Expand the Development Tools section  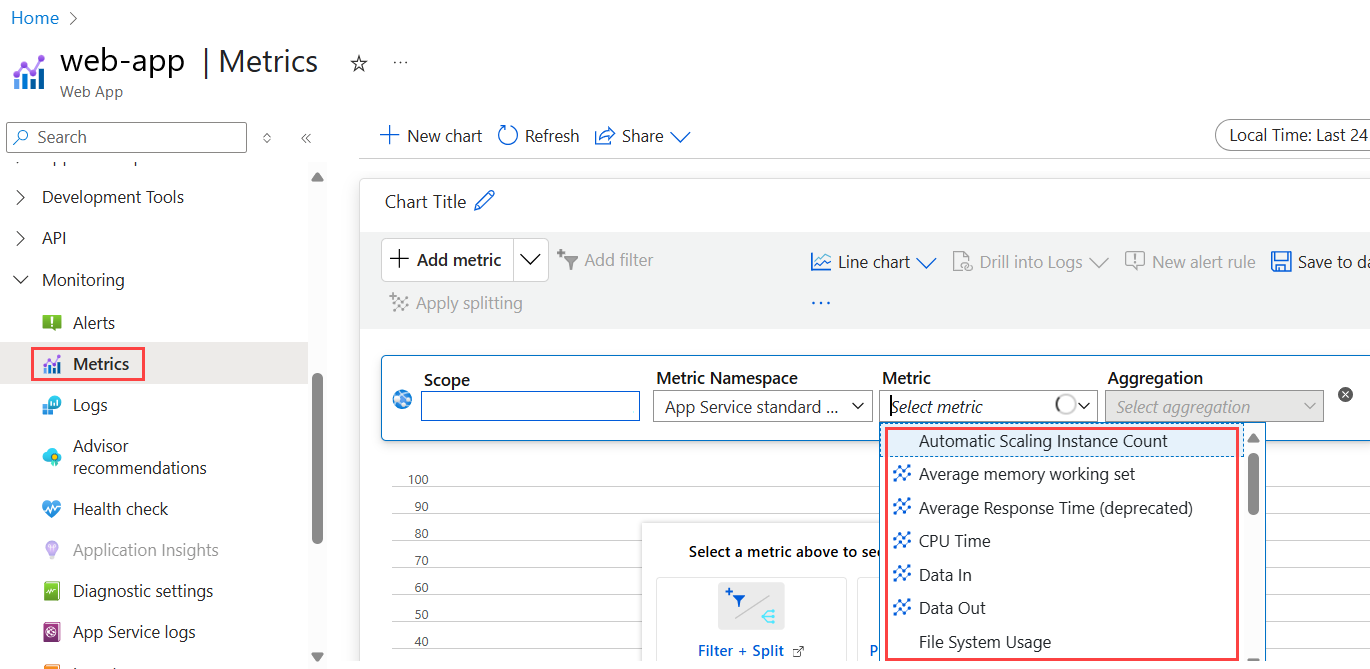pos(22,197)
